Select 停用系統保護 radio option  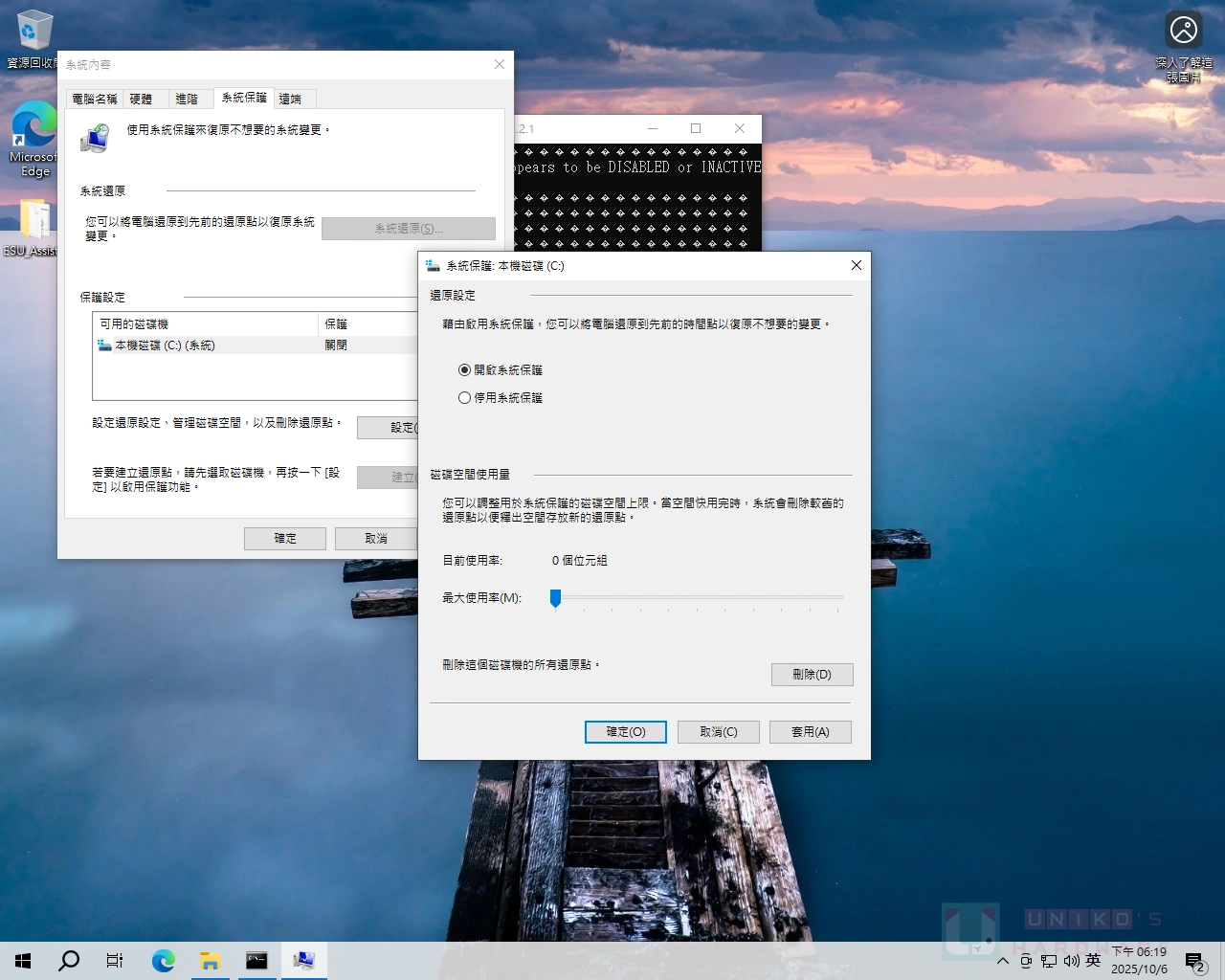pos(465,398)
